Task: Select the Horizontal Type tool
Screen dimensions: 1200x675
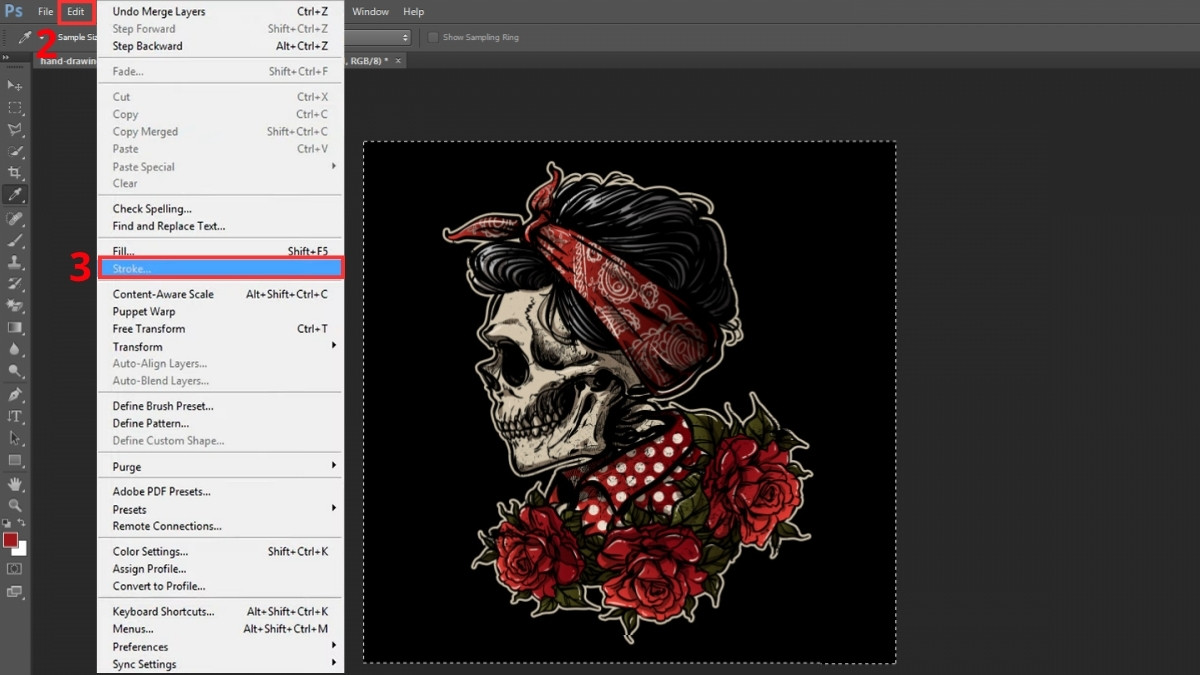Action: (x=15, y=417)
